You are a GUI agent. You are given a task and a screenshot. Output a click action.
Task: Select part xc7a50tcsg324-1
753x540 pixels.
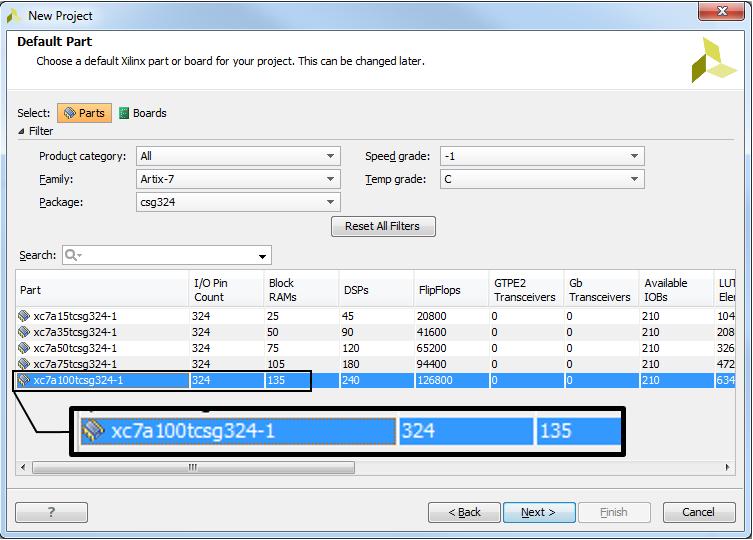tap(75, 348)
